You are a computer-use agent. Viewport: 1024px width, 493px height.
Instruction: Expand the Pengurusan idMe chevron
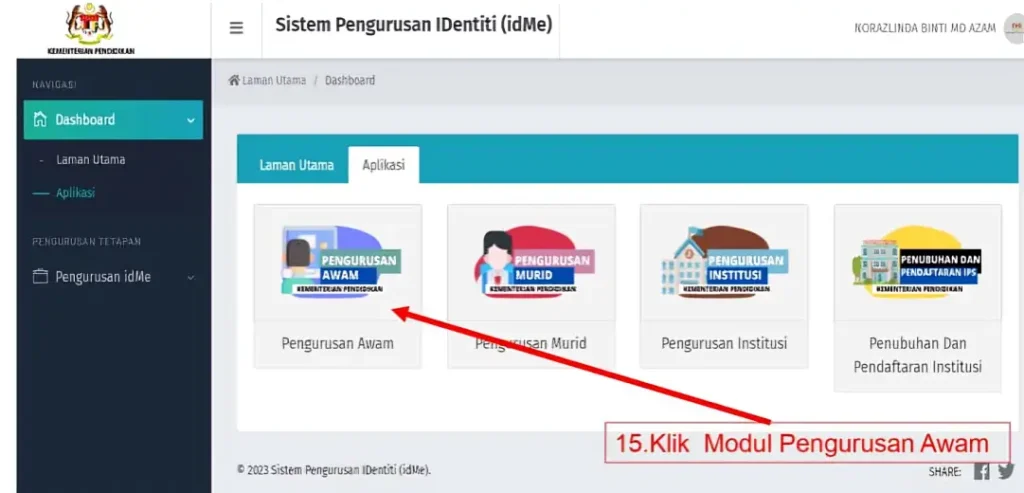(x=191, y=278)
